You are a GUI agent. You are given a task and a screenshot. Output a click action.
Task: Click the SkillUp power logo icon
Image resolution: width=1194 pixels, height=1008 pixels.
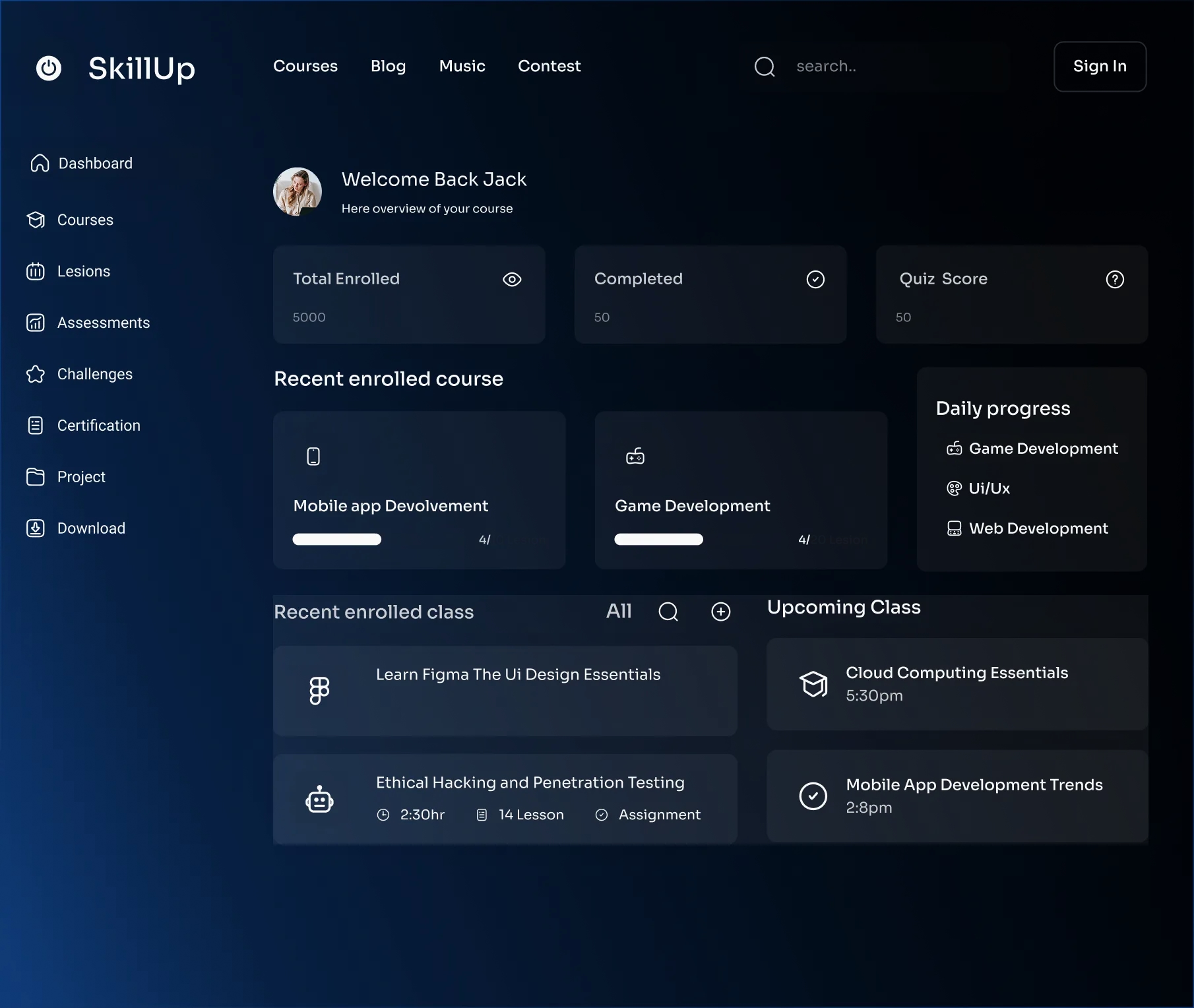click(x=49, y=68)
